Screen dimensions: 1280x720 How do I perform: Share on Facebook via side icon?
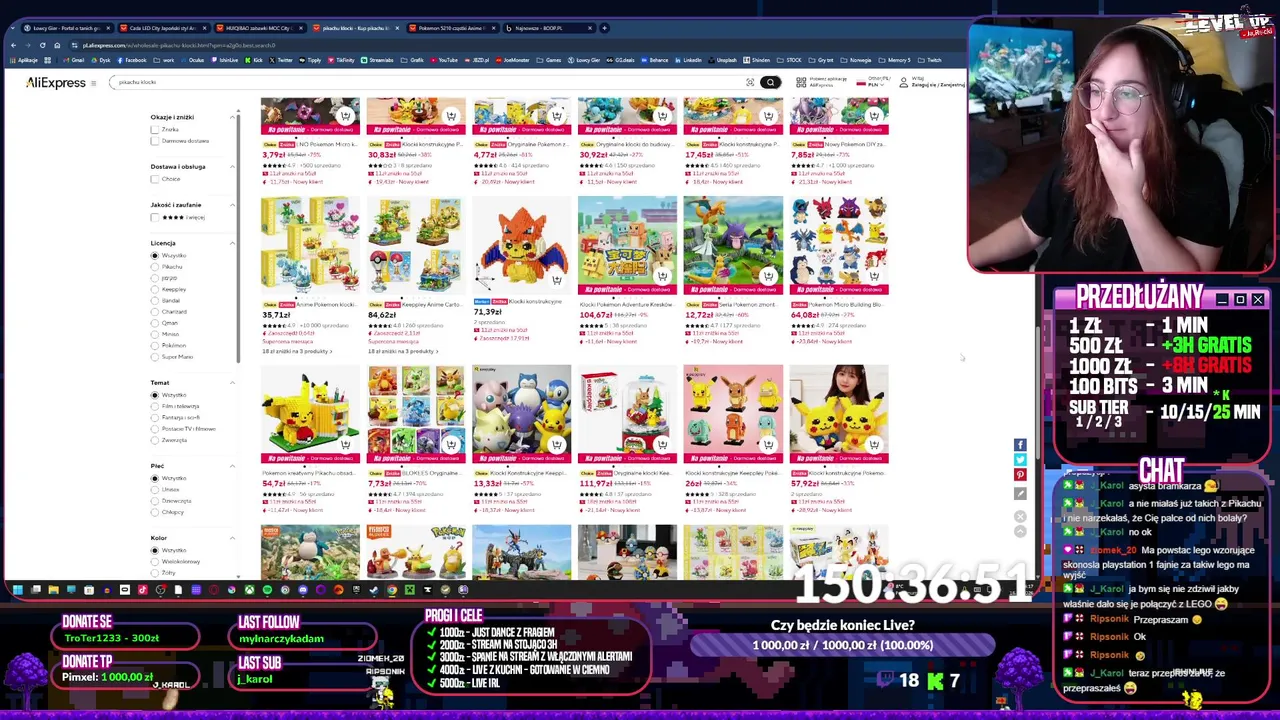pyautogui.click(x=1020, y=445)
